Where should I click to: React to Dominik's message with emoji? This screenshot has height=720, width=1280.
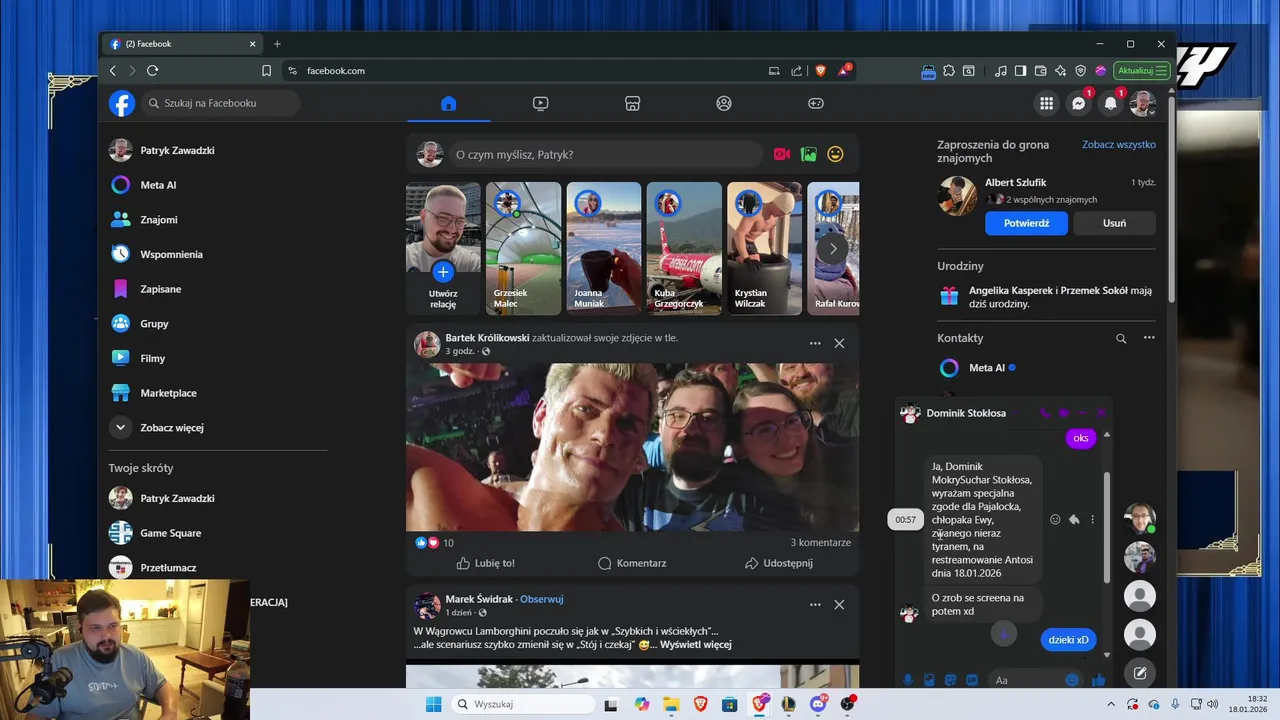pyautogui.click(x=1055, y=520)
